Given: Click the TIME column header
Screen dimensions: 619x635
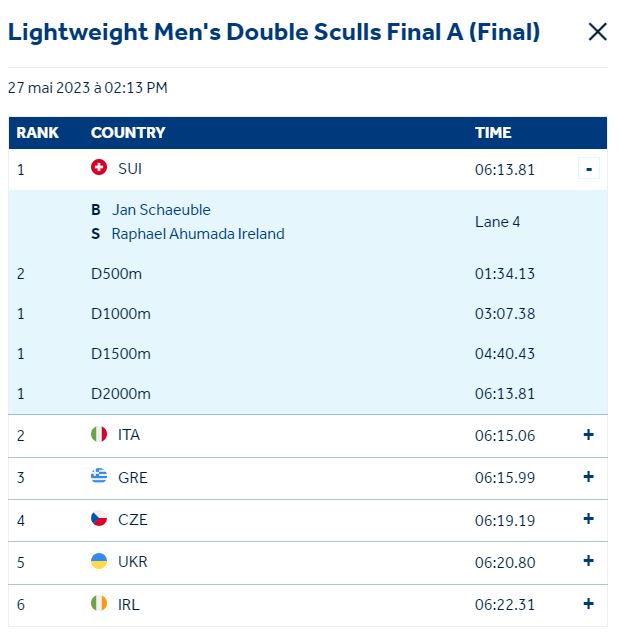Looking at the screenshot, I should (x=493, y=133).
